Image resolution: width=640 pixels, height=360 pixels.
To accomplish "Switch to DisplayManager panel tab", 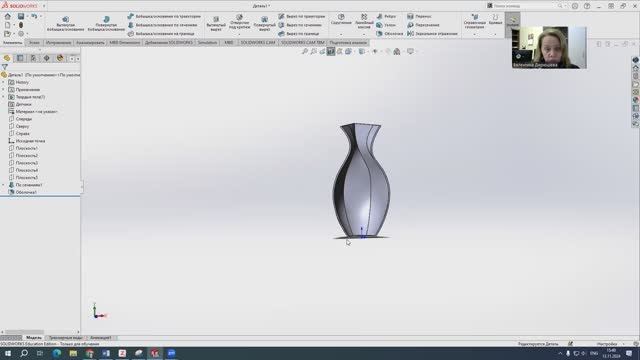I will coord(60,58).
